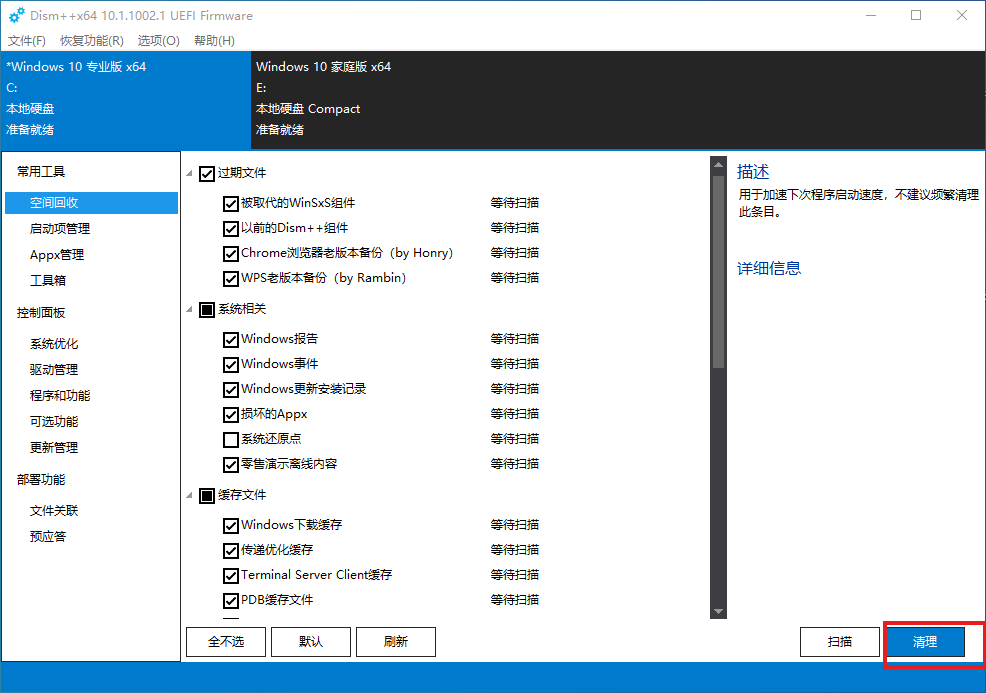986x693 pixels.
Task: Open the 文件(F) menu
Action: tap(26, 41)
